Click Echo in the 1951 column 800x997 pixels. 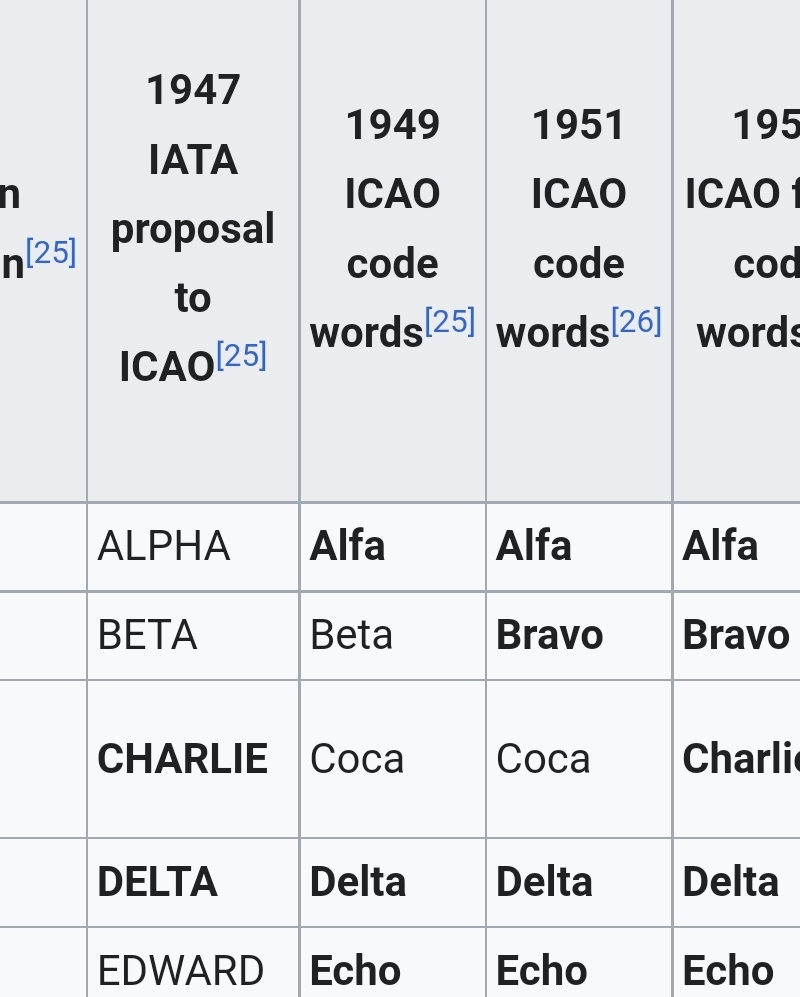[x=541, y=970]
